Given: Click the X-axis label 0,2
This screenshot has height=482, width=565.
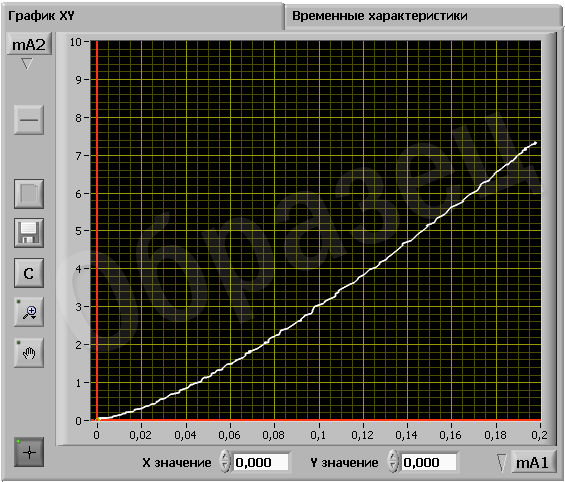Looking at the screenshot, I should (539, 435).
